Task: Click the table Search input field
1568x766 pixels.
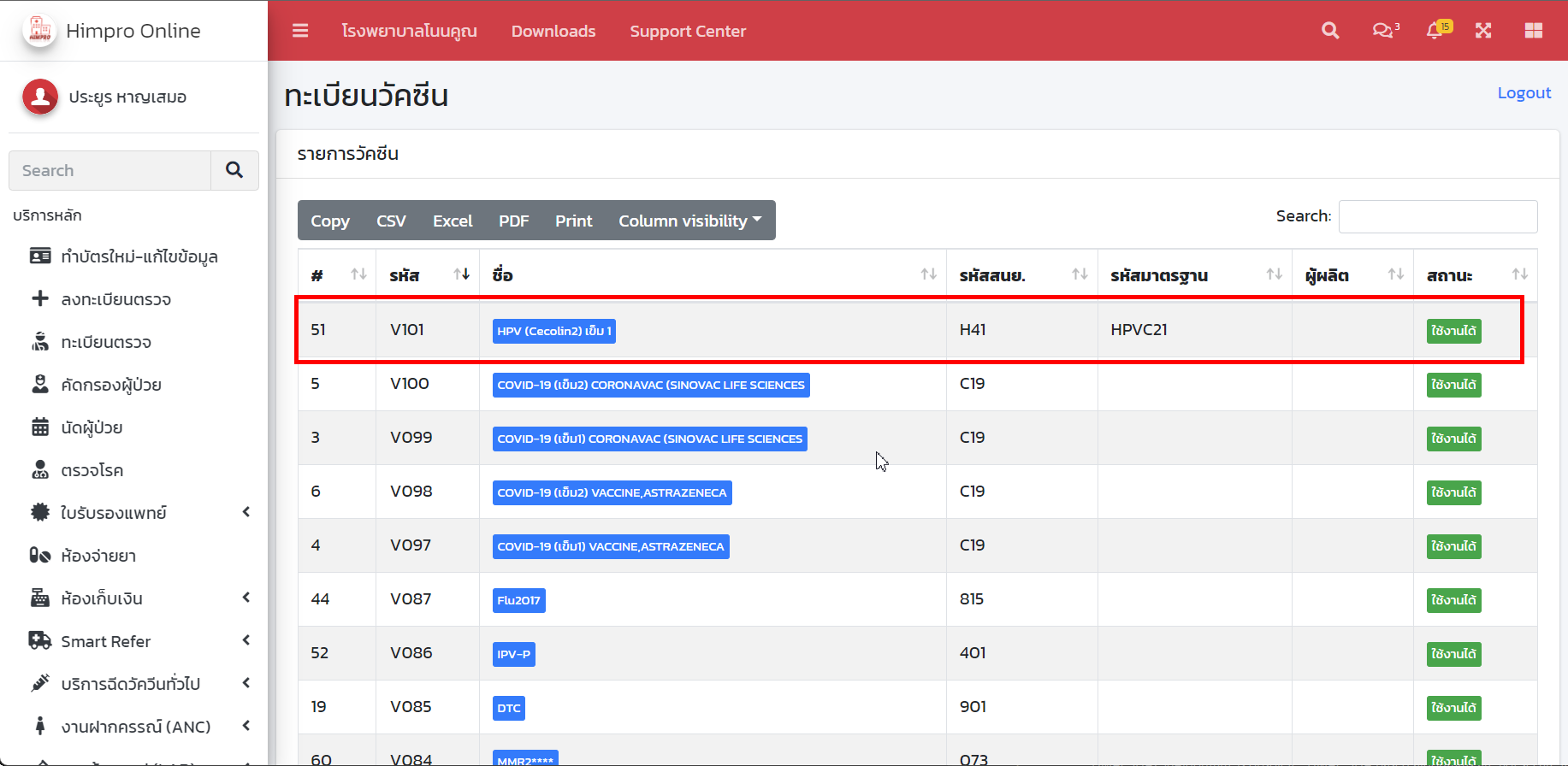Action: pos(1437,216)
